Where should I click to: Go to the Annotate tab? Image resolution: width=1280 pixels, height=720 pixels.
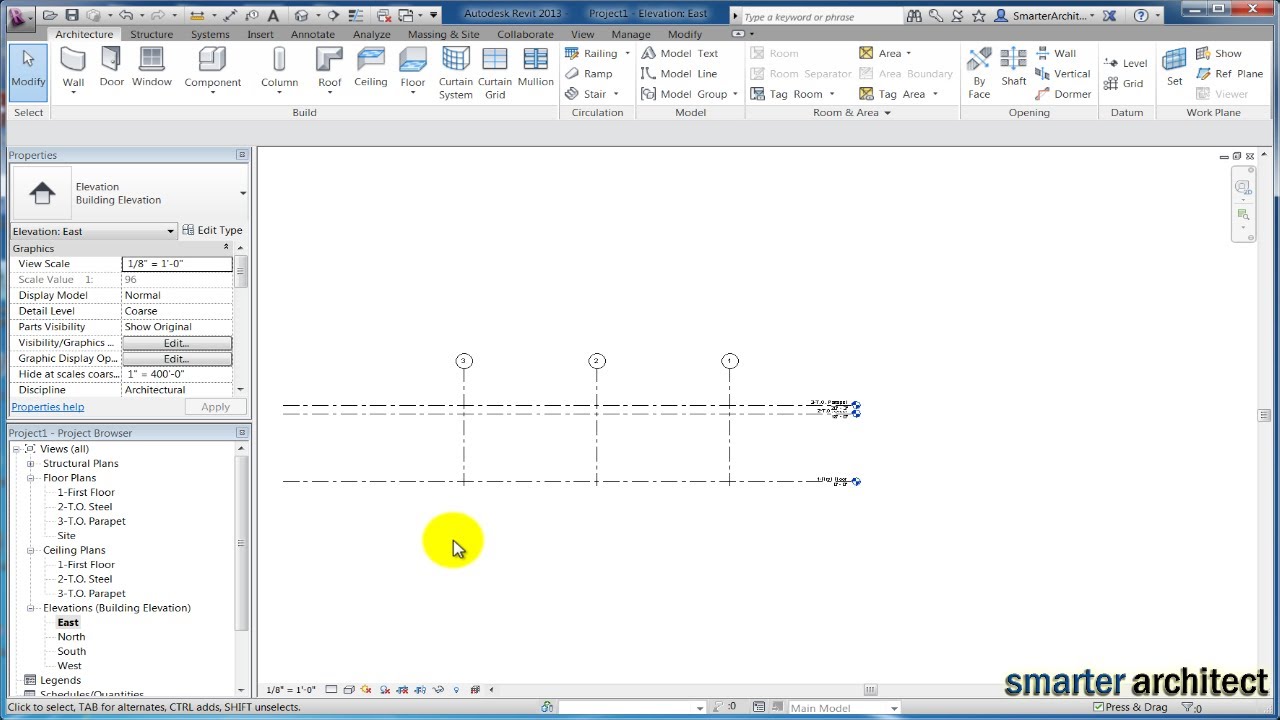(313, 34)
